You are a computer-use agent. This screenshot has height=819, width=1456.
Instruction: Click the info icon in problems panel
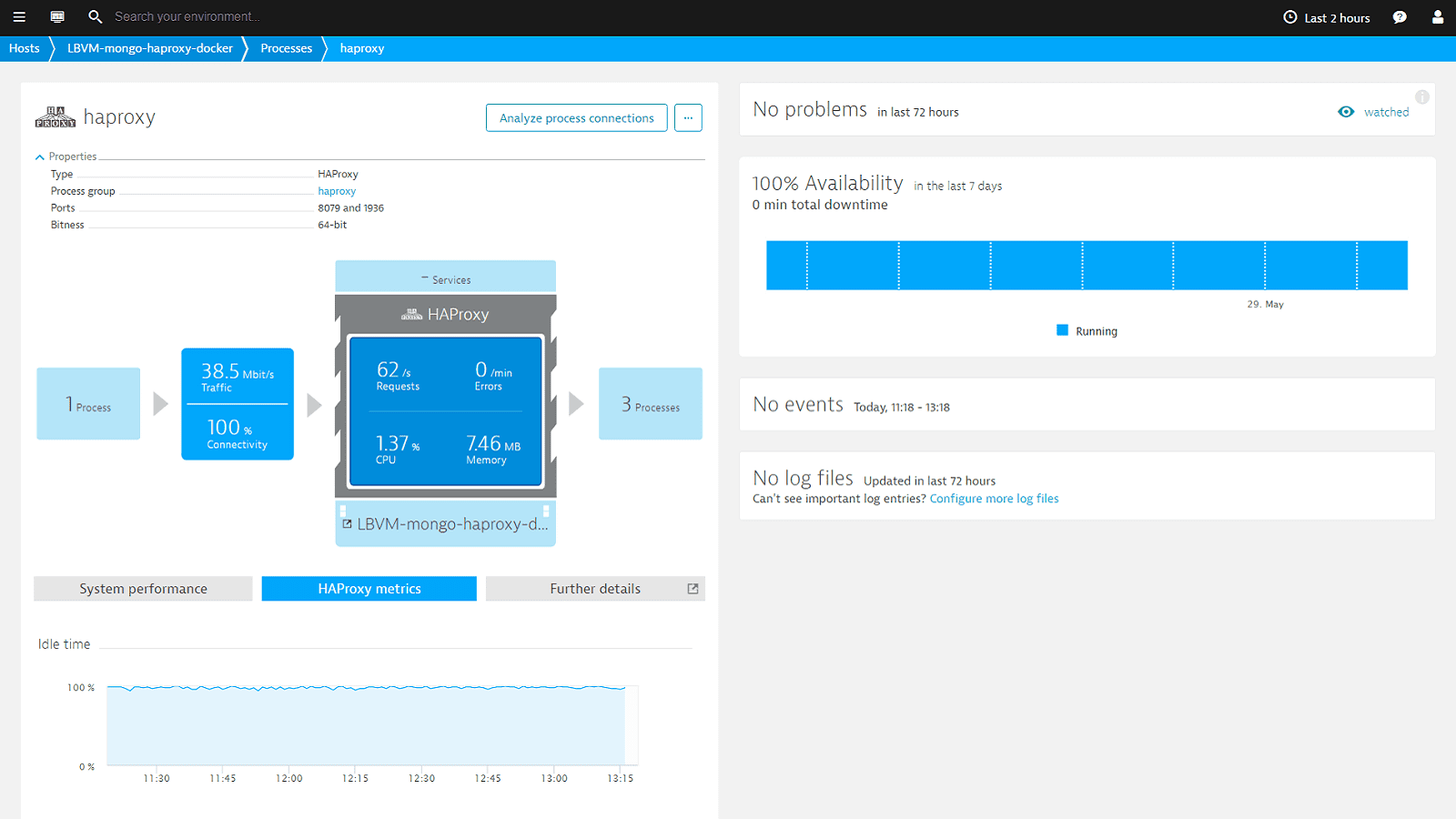1421,97
